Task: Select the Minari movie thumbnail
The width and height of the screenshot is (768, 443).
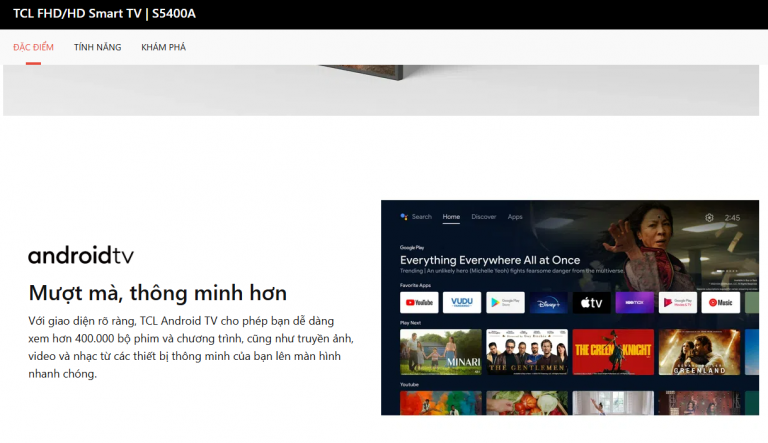Action: (441, 352)
